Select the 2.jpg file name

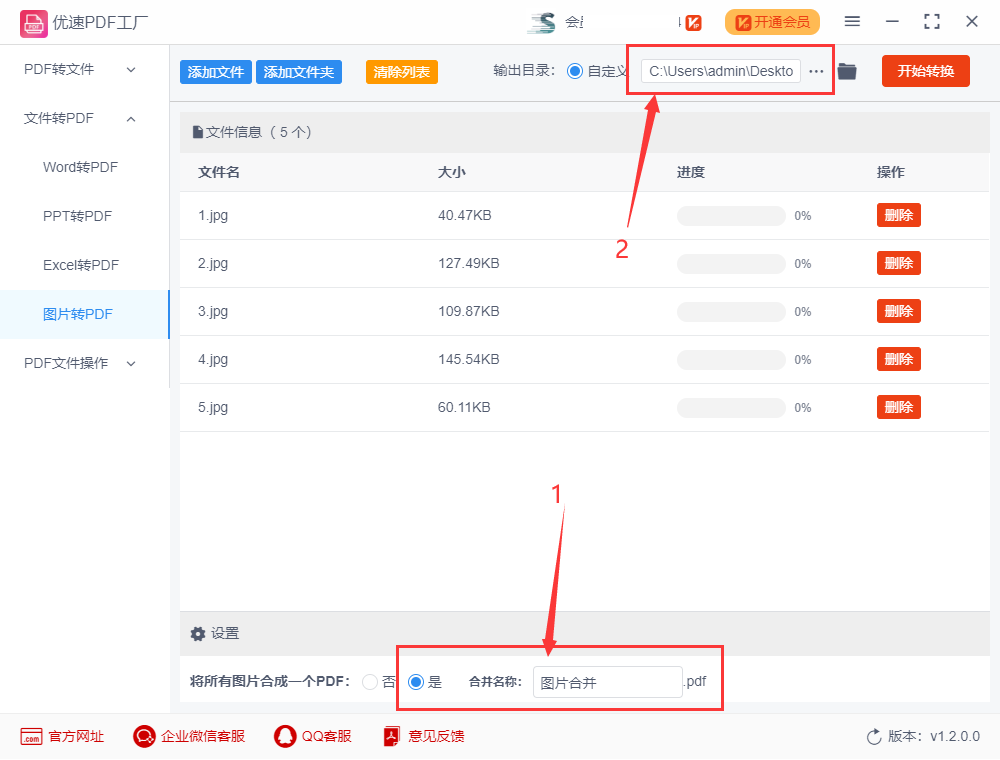point(213,263)
